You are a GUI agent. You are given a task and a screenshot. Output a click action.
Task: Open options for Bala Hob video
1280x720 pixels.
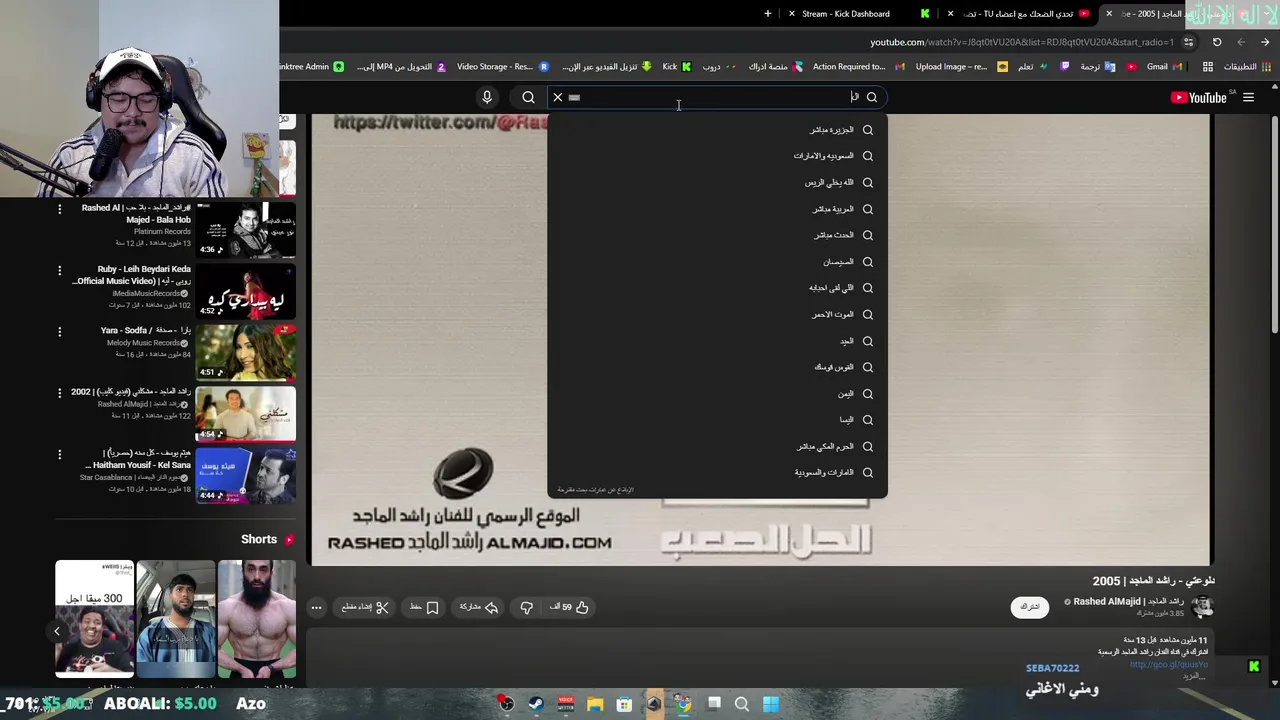pos(59,209)
